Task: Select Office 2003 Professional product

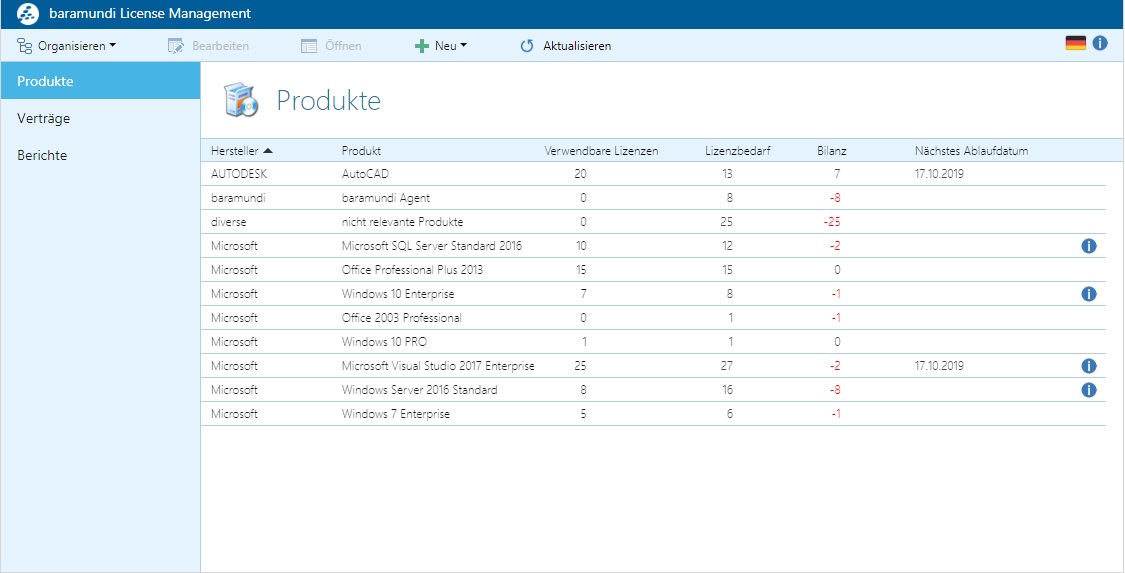Action: [401, 318]
